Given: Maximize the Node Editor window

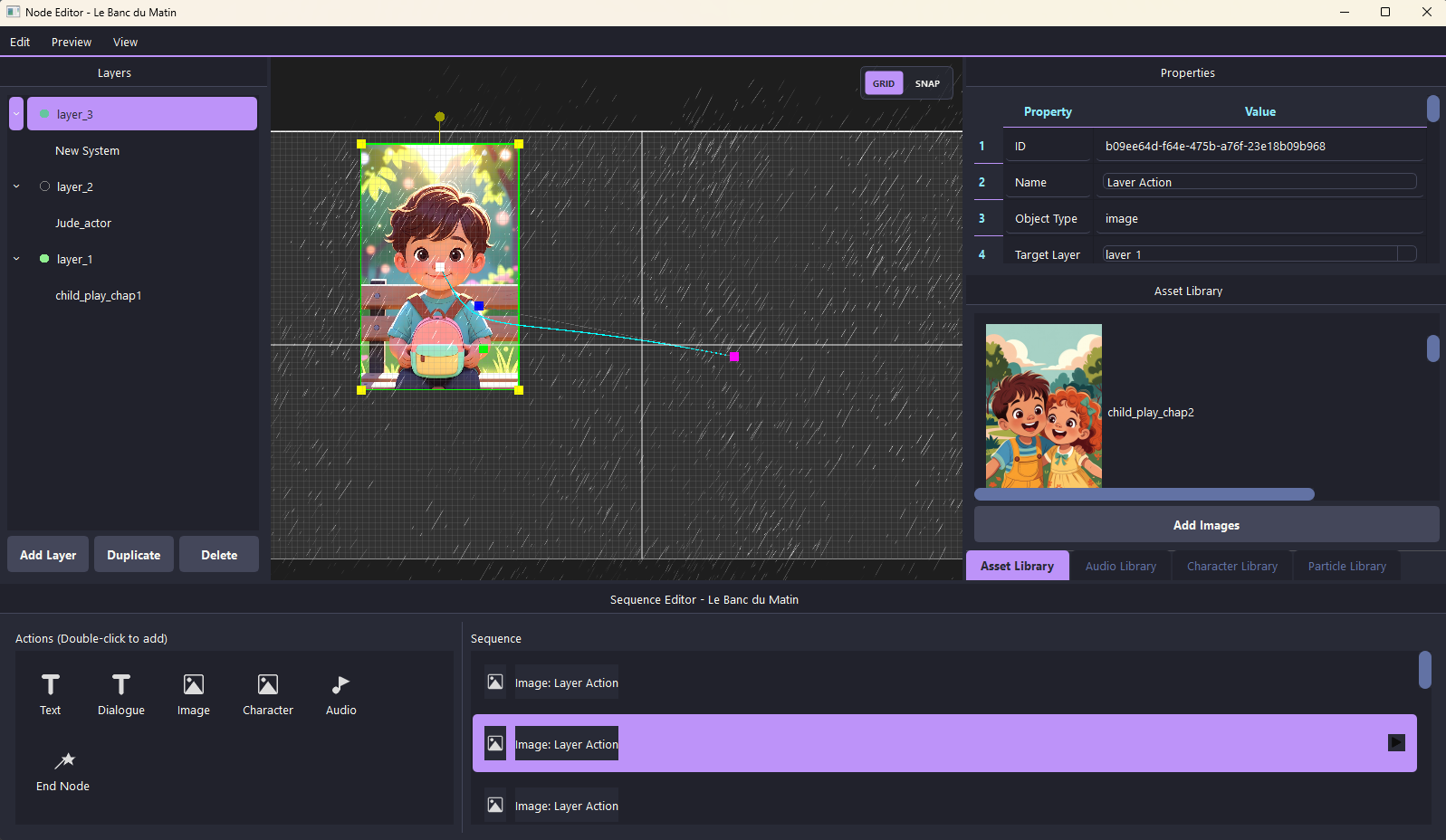Looking at the screenshot, I should tap(1385, 12).
